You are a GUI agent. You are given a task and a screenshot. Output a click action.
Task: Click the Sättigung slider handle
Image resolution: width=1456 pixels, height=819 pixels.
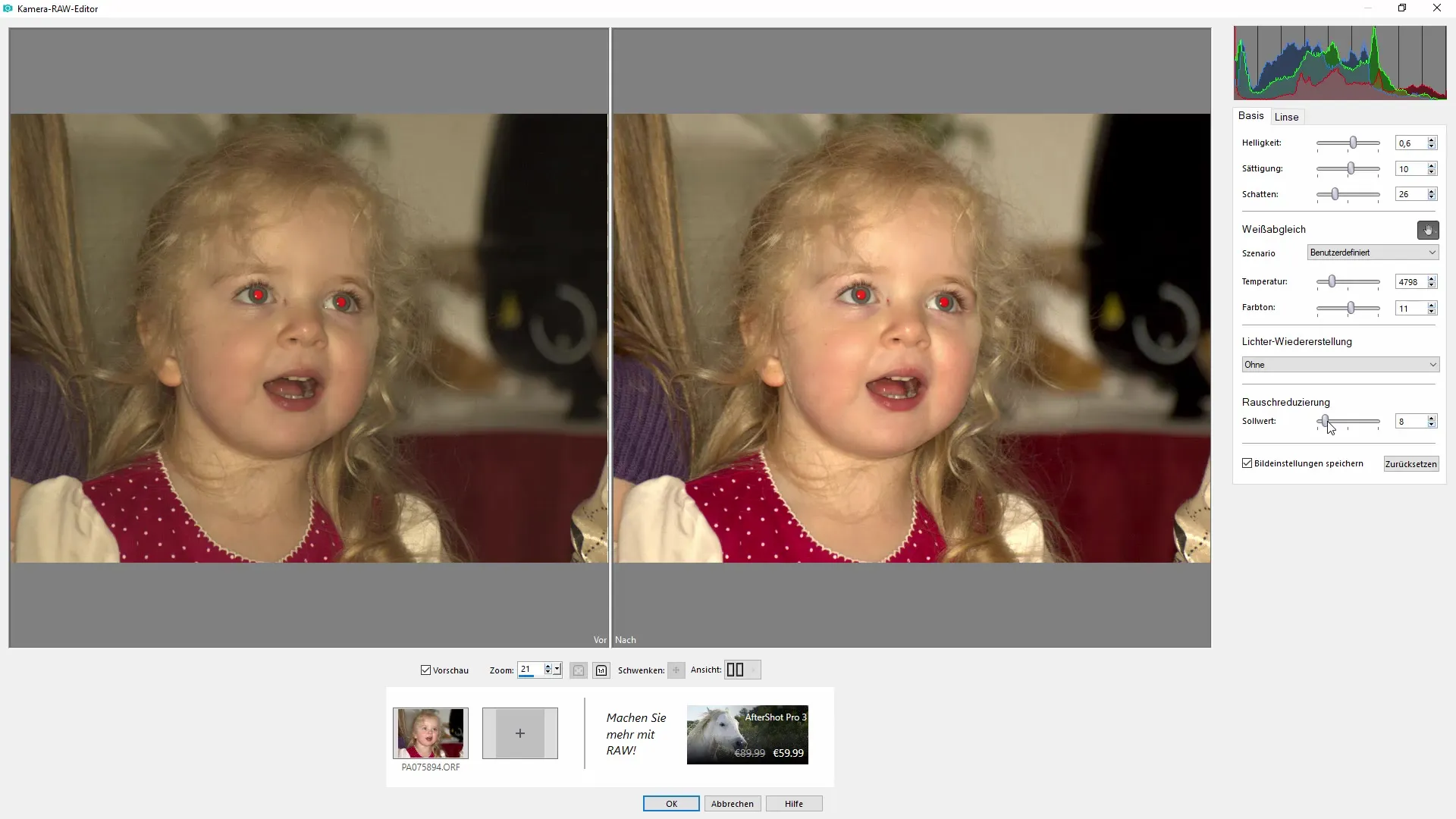(x=1351, y=168)
